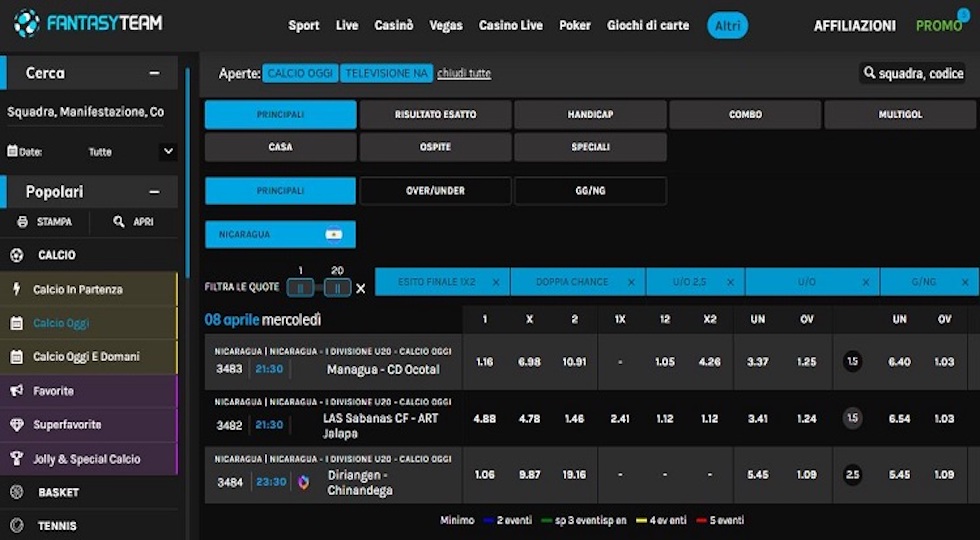
Task: Select odds 1.16 for Managua win
Action: coord(485,362)
